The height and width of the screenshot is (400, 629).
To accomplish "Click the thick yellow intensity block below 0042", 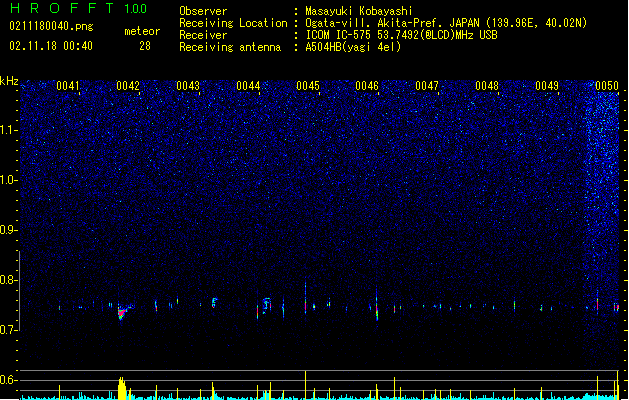I will point(122,388).
